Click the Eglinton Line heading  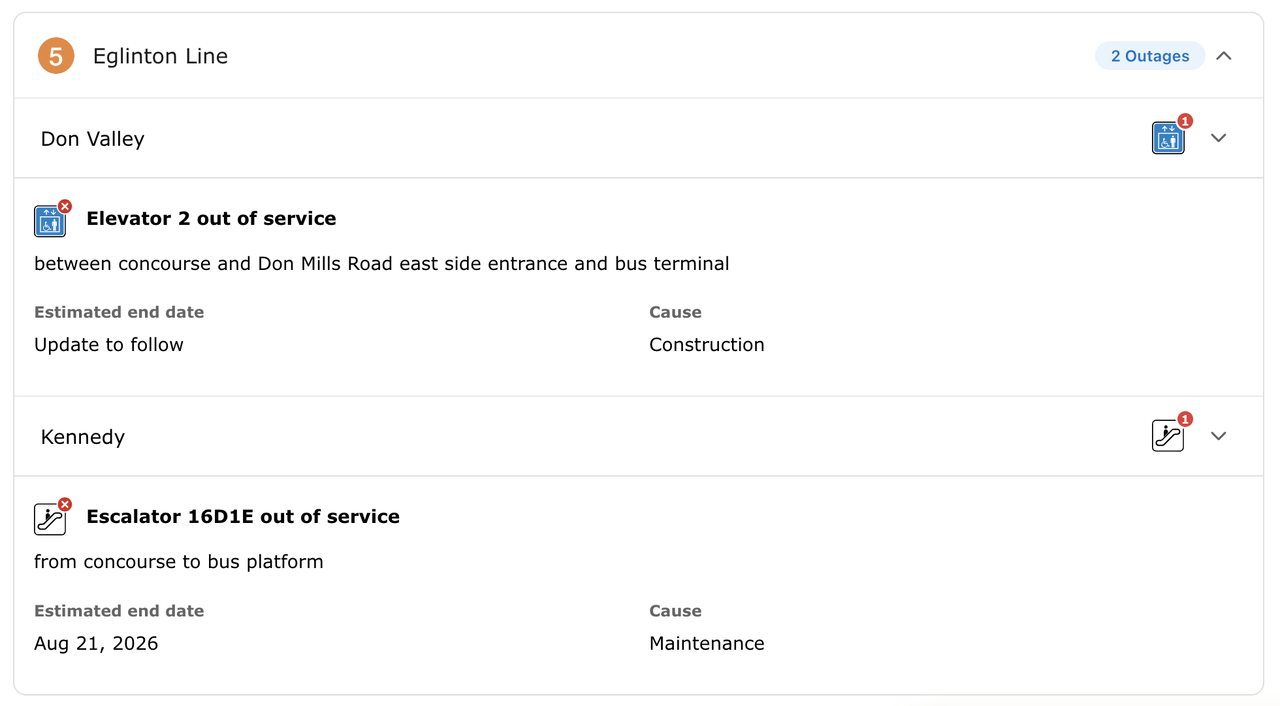160,57
